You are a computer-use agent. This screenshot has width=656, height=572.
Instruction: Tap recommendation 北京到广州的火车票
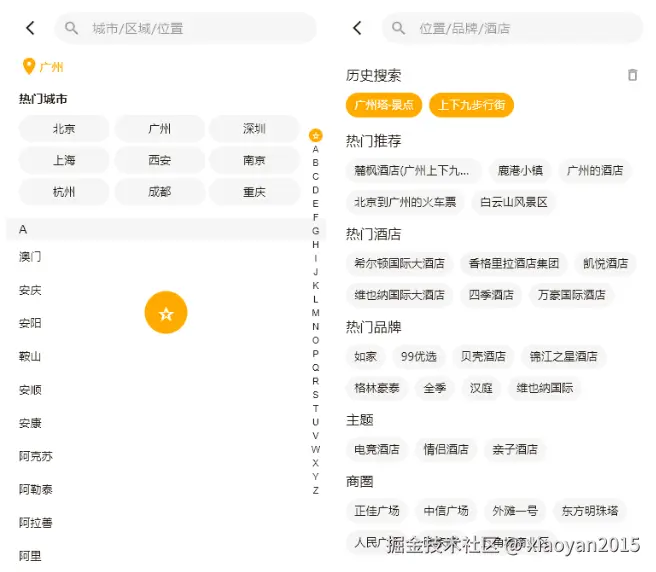405,202
